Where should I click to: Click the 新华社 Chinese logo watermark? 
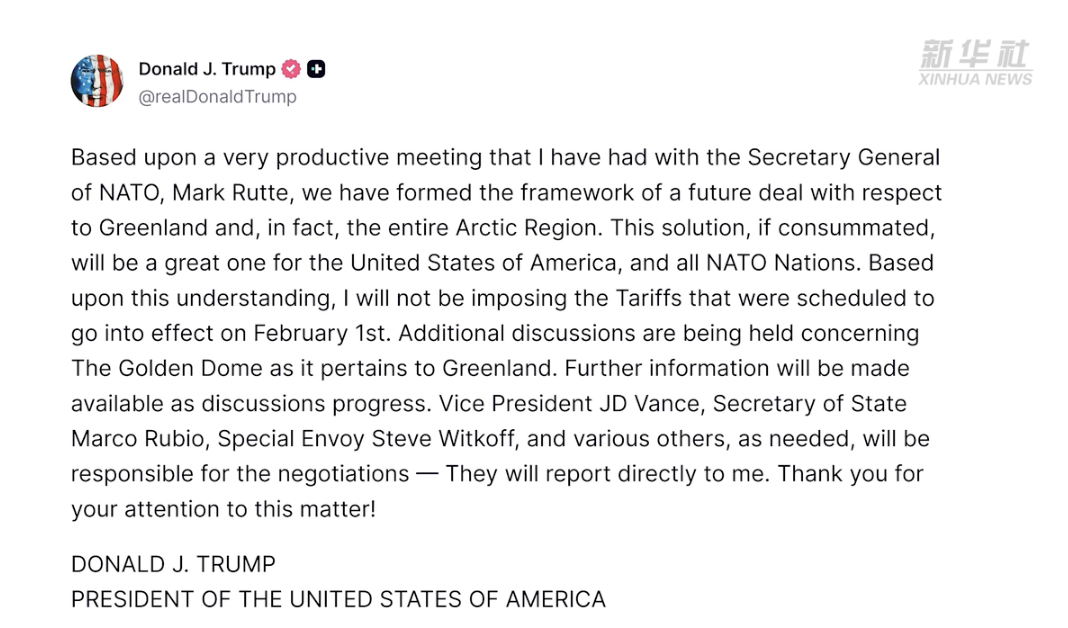tap(973, 55)
